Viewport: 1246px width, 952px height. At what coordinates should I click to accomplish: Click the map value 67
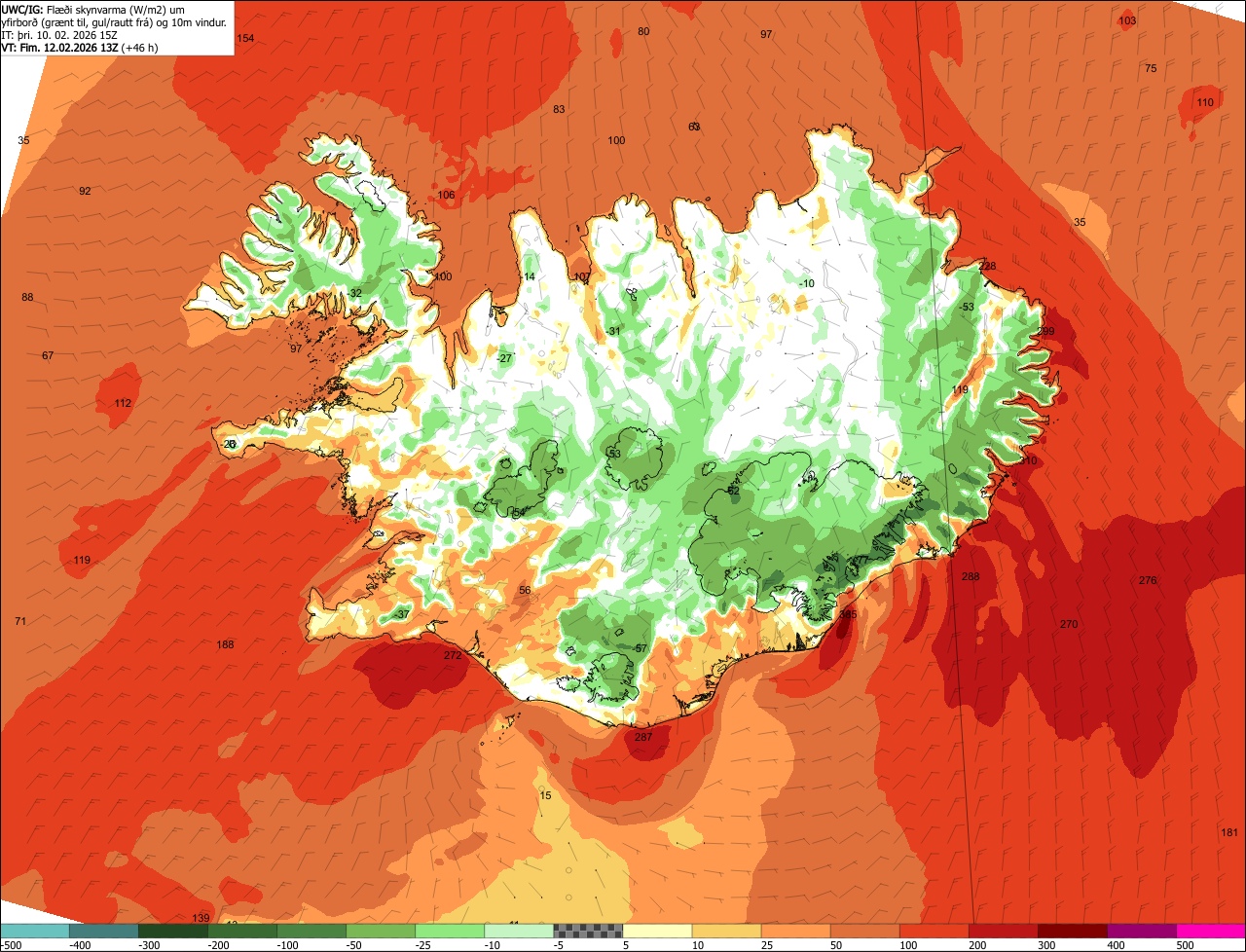[x=48, y=355]
